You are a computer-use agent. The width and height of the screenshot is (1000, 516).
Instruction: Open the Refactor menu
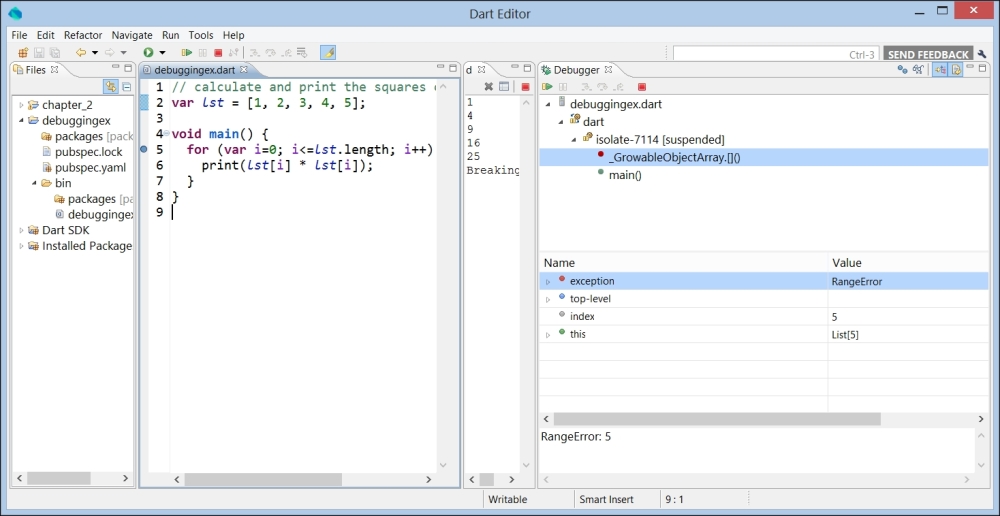coord(83,35)
